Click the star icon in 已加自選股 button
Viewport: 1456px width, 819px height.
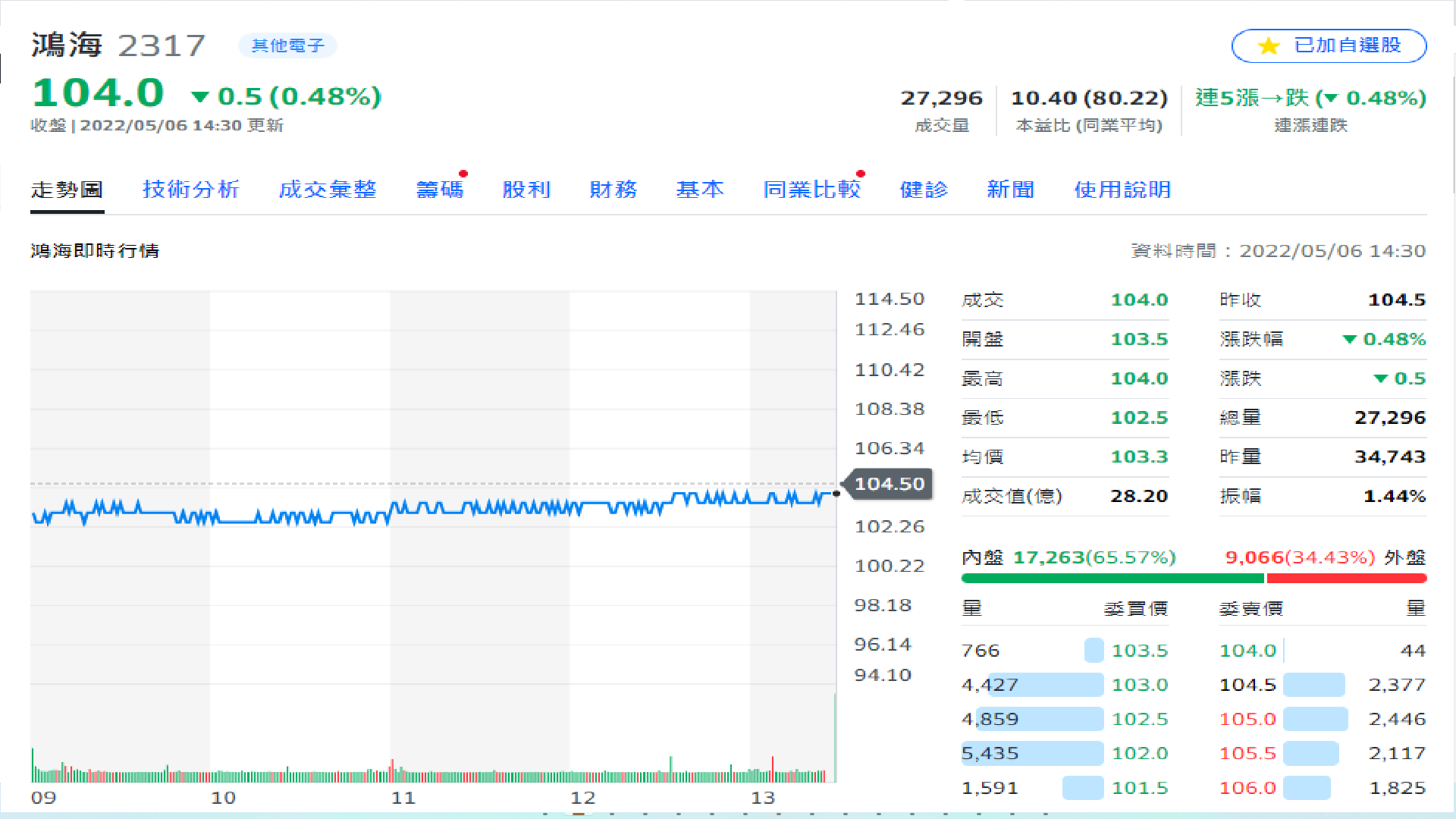1269,46
